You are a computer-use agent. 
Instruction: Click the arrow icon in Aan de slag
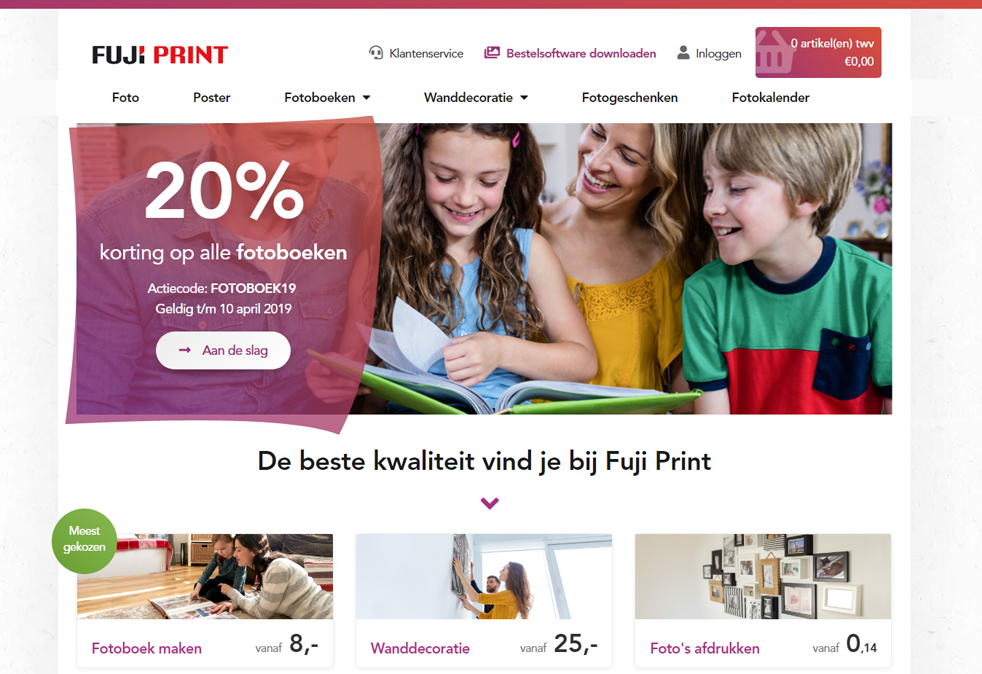[185, 350]
